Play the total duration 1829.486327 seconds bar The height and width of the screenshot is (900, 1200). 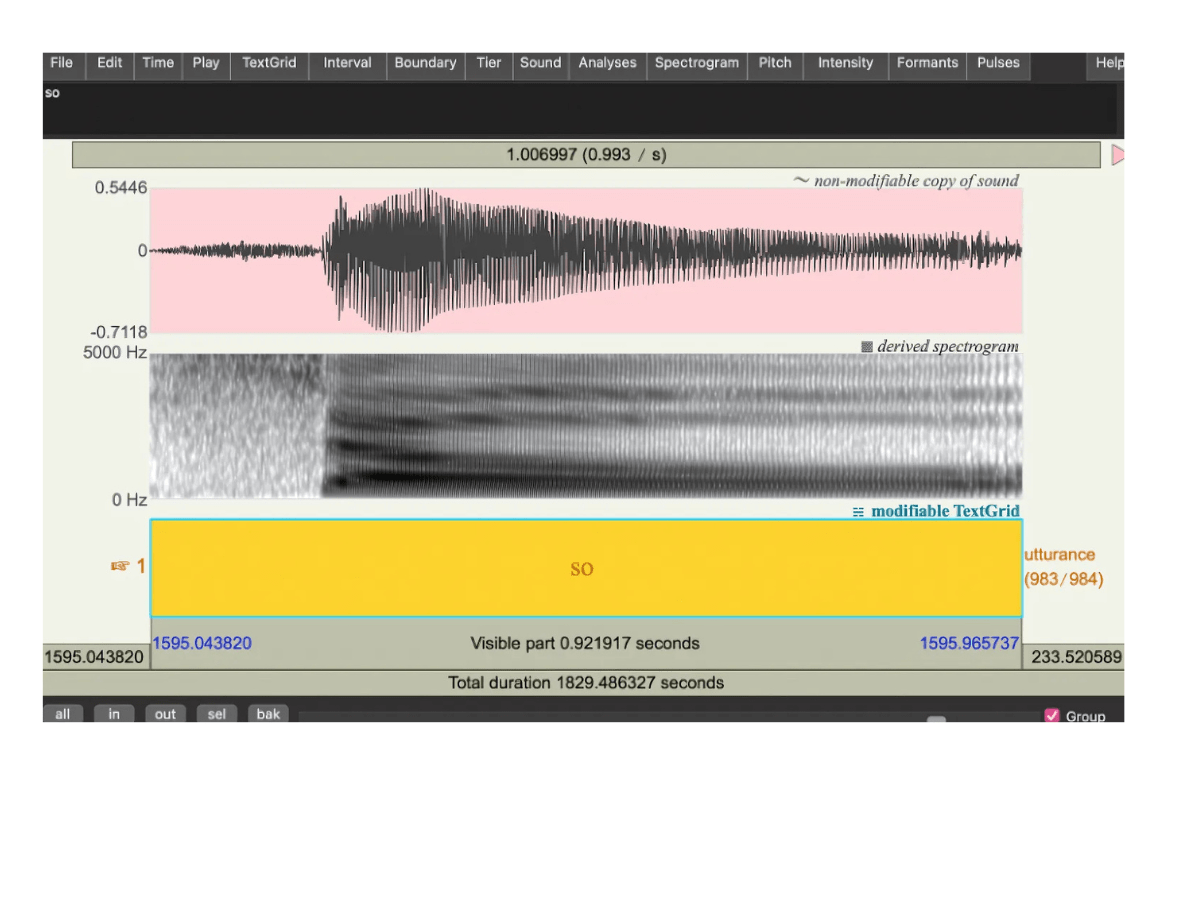pyautogui.click(x=585, y=683)
